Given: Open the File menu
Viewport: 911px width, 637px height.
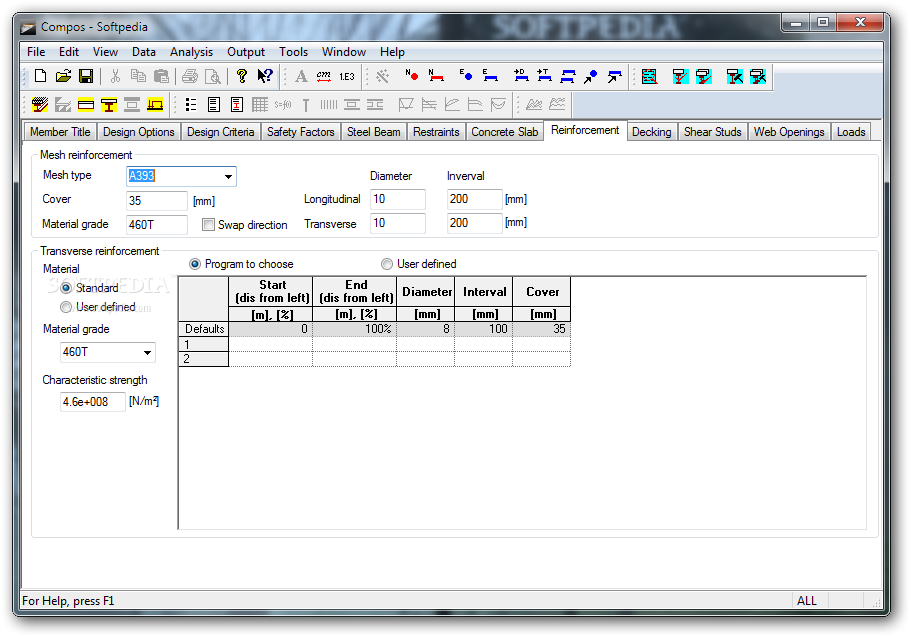Looking at the screenshot, I should [36, 52].
